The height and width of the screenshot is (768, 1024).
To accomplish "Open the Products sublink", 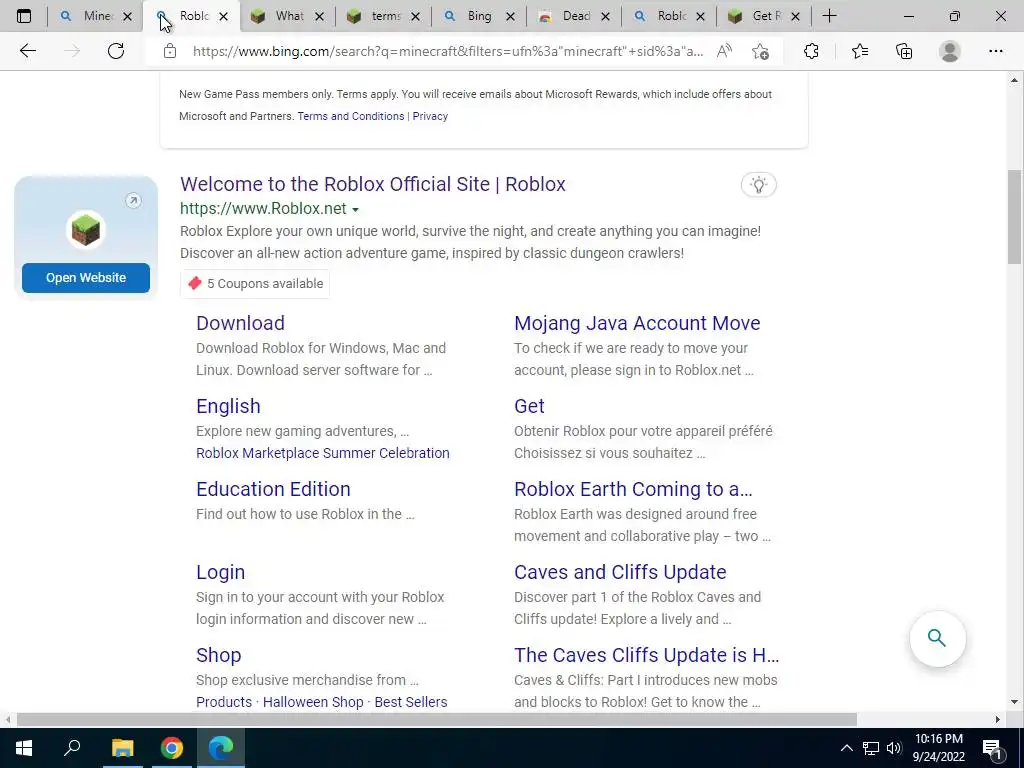I will (x=224, y=702).
